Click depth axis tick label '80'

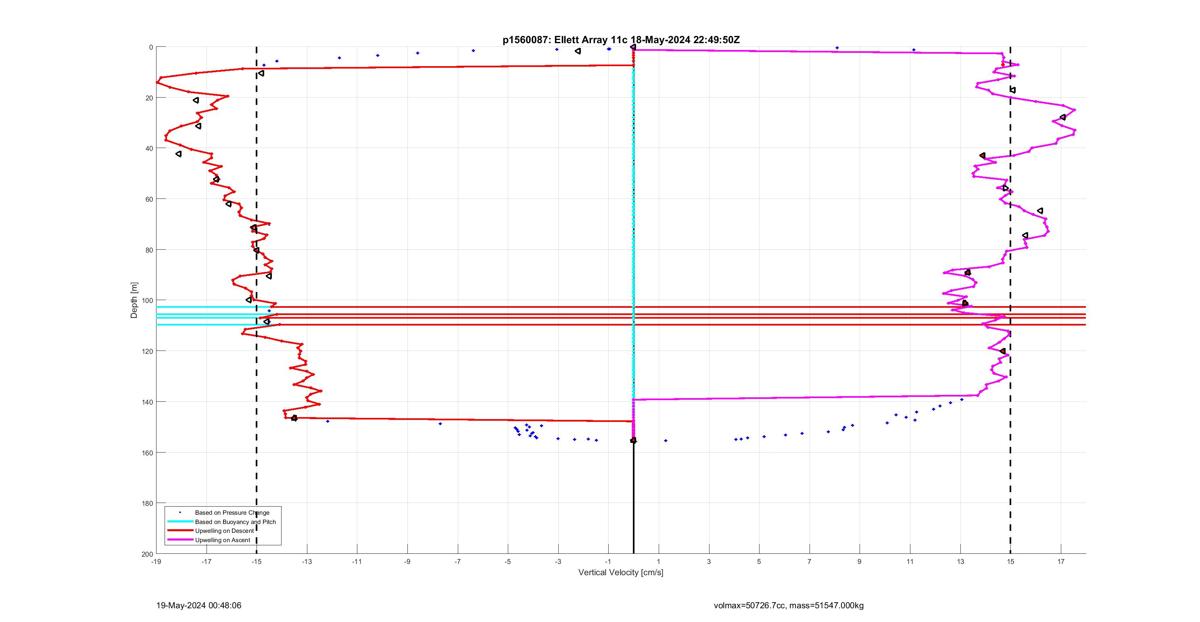tap(148, 250)
